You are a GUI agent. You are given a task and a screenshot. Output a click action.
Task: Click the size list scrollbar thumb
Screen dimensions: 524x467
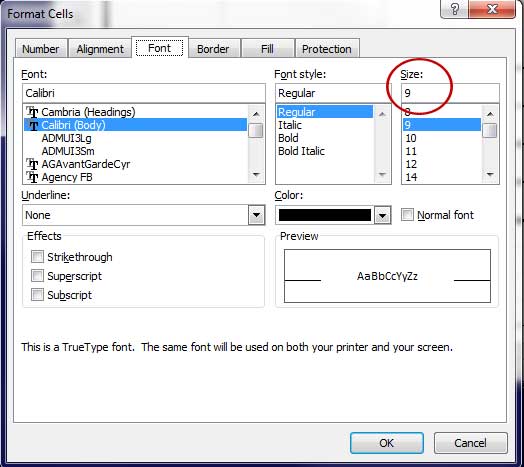point(490,130)
